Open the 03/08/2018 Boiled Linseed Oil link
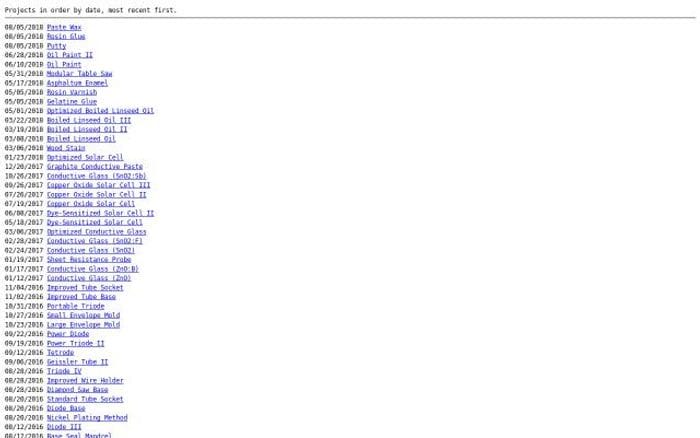The width and height of the screenshot is (700, 438). 81,139
